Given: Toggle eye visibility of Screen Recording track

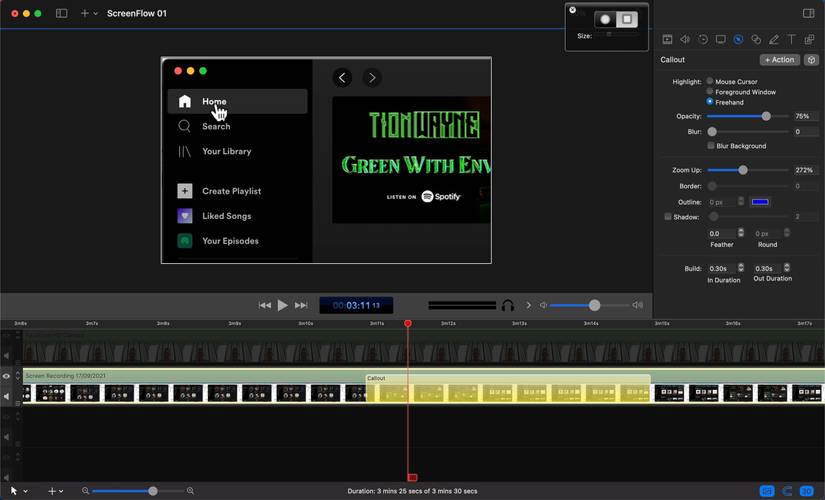Looking at the screenshot, I should pyautogui.click(x=6, y=376).
